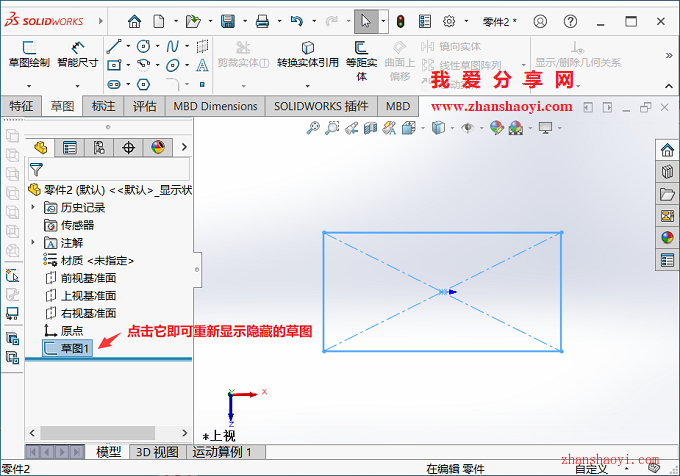Switch to the 评估 tab
680x476 pixels.
[x=144, y=106]
